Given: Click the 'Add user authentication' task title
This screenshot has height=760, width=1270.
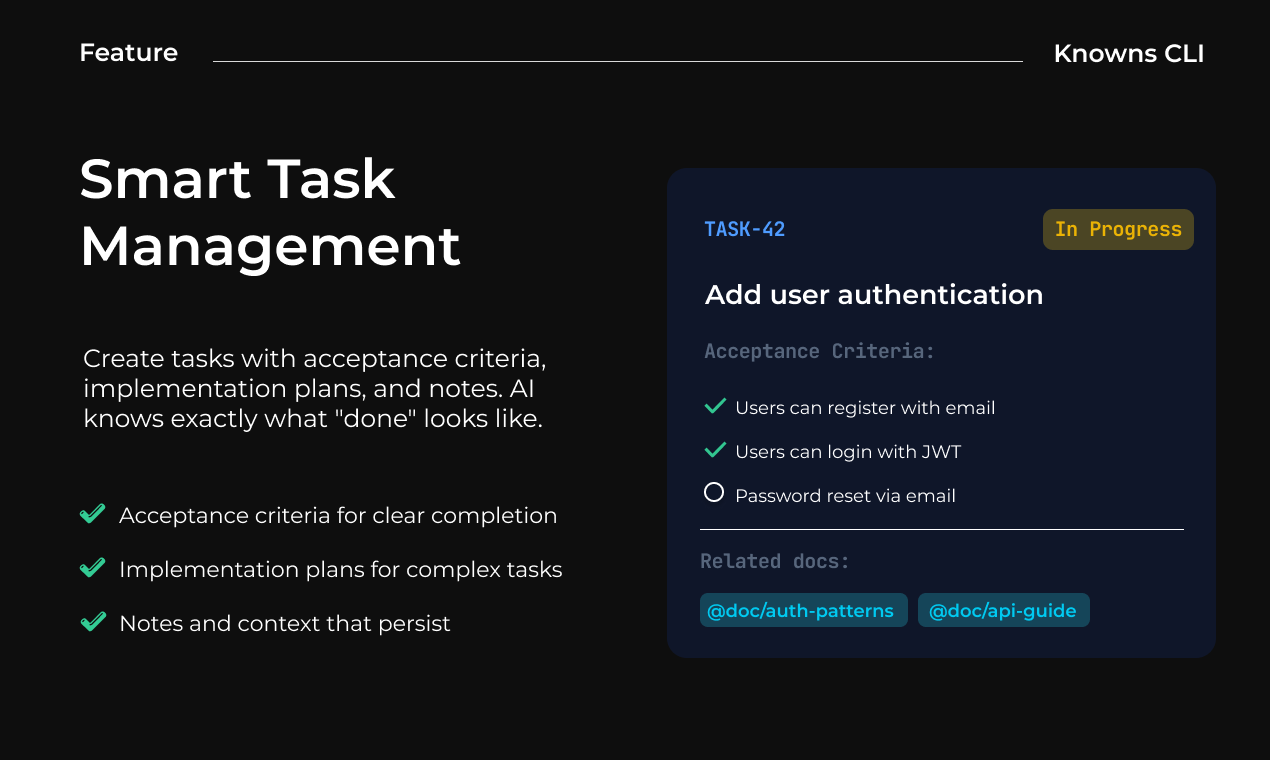Looking at the screenshot, I should (x=874, y=295).
